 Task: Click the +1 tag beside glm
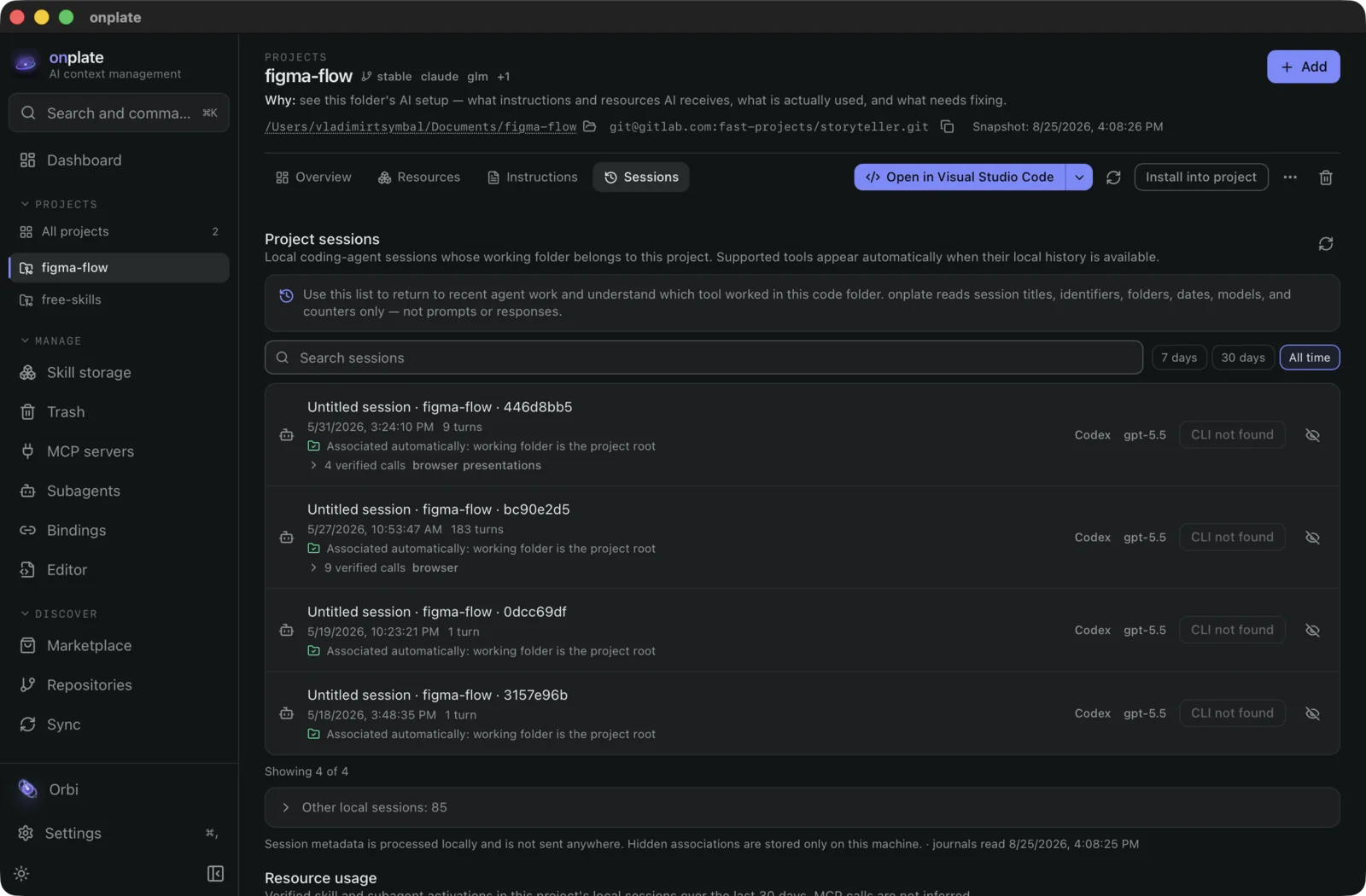[504, 77]
